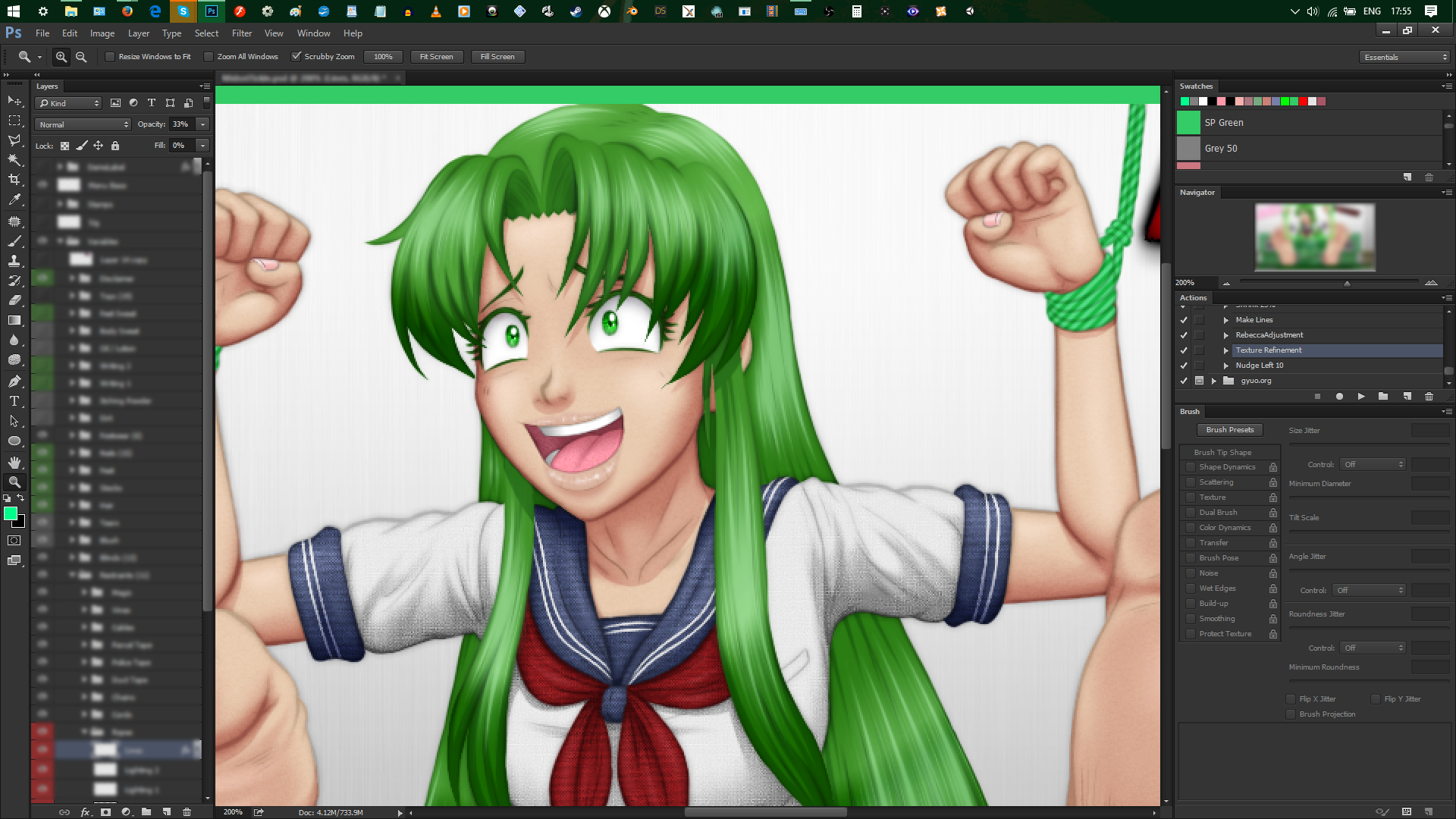Click lock all layer icon

115,146
